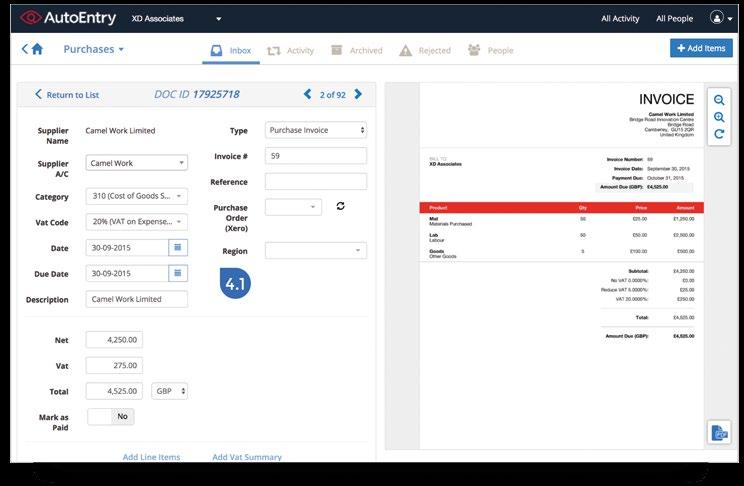Click the Due Date text field
This screenshot has height=486, width=744.
point(127,273)
